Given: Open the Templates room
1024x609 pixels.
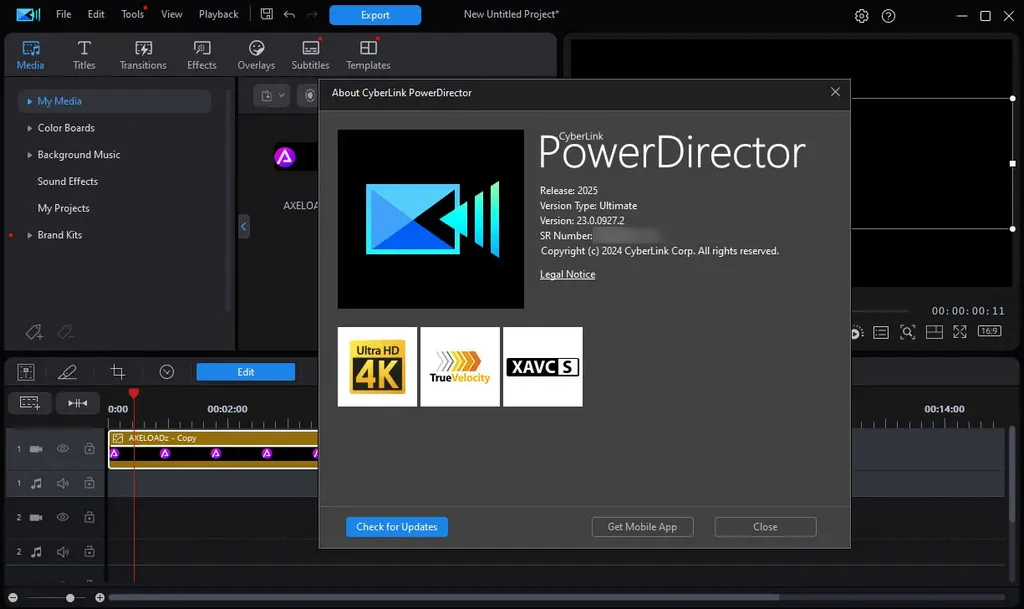Looking at the screenshot, I should click(368, 55).
